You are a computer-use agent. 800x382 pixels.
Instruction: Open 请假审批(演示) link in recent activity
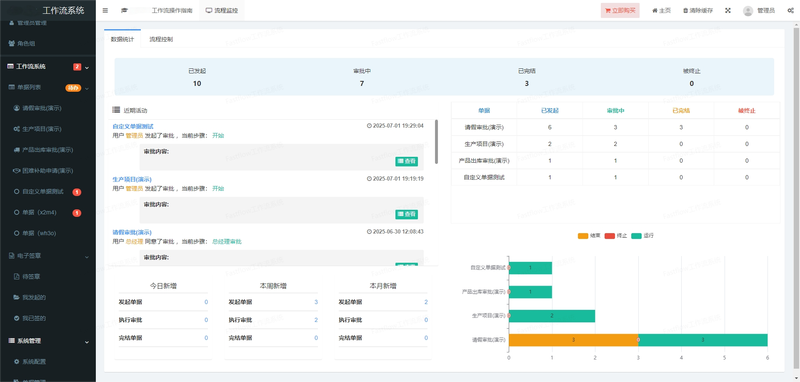pyautogui.click(x=132, y=232)
